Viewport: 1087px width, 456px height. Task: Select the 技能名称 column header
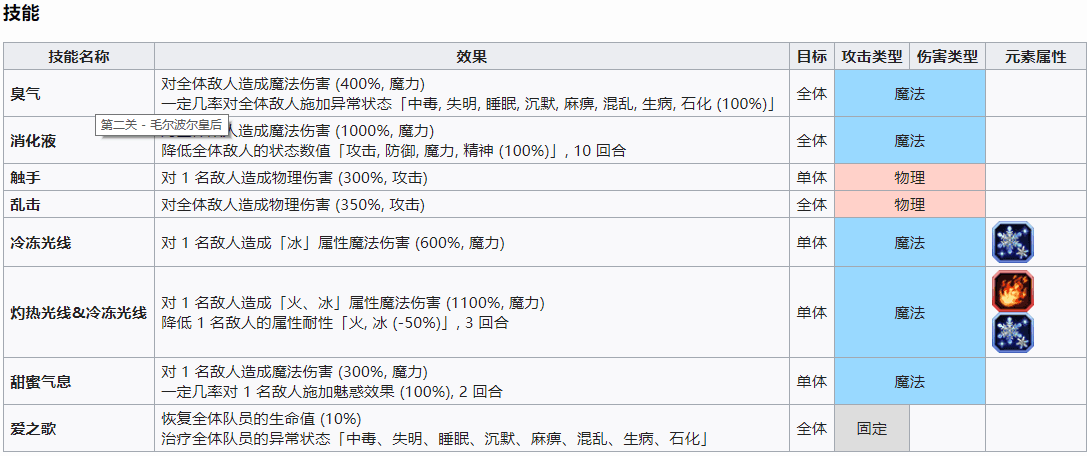pos(79,57)
